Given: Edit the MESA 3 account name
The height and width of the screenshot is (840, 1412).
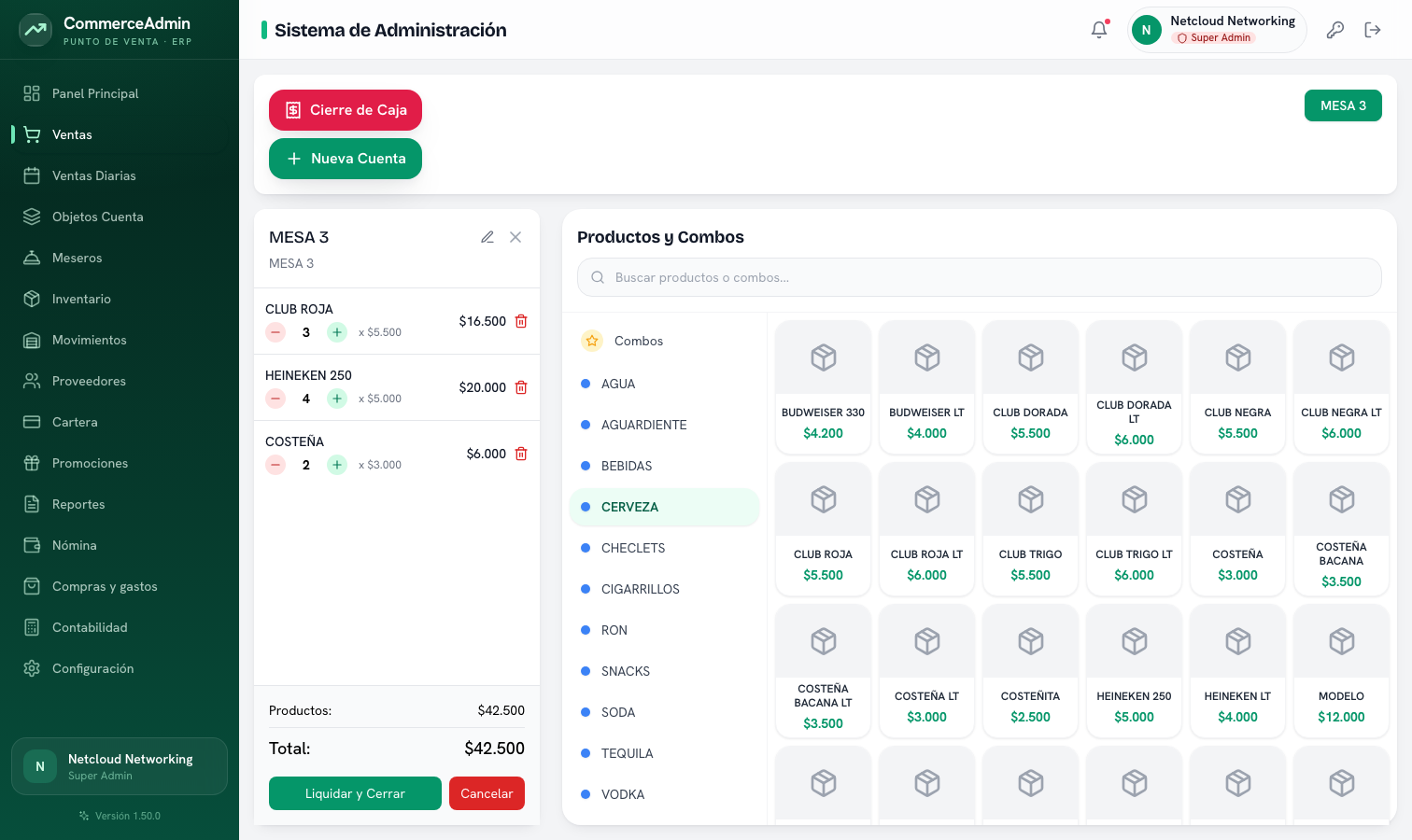Looking at the screenshot, I should coord(487,237).
